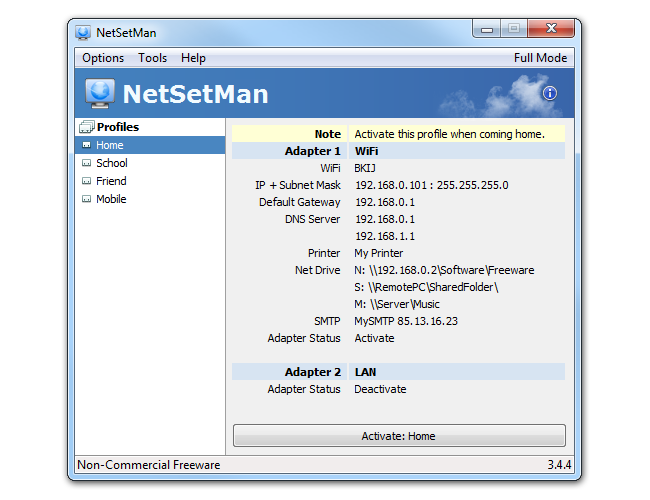Click the note 'Activate this profile when coming home.'

449,134
